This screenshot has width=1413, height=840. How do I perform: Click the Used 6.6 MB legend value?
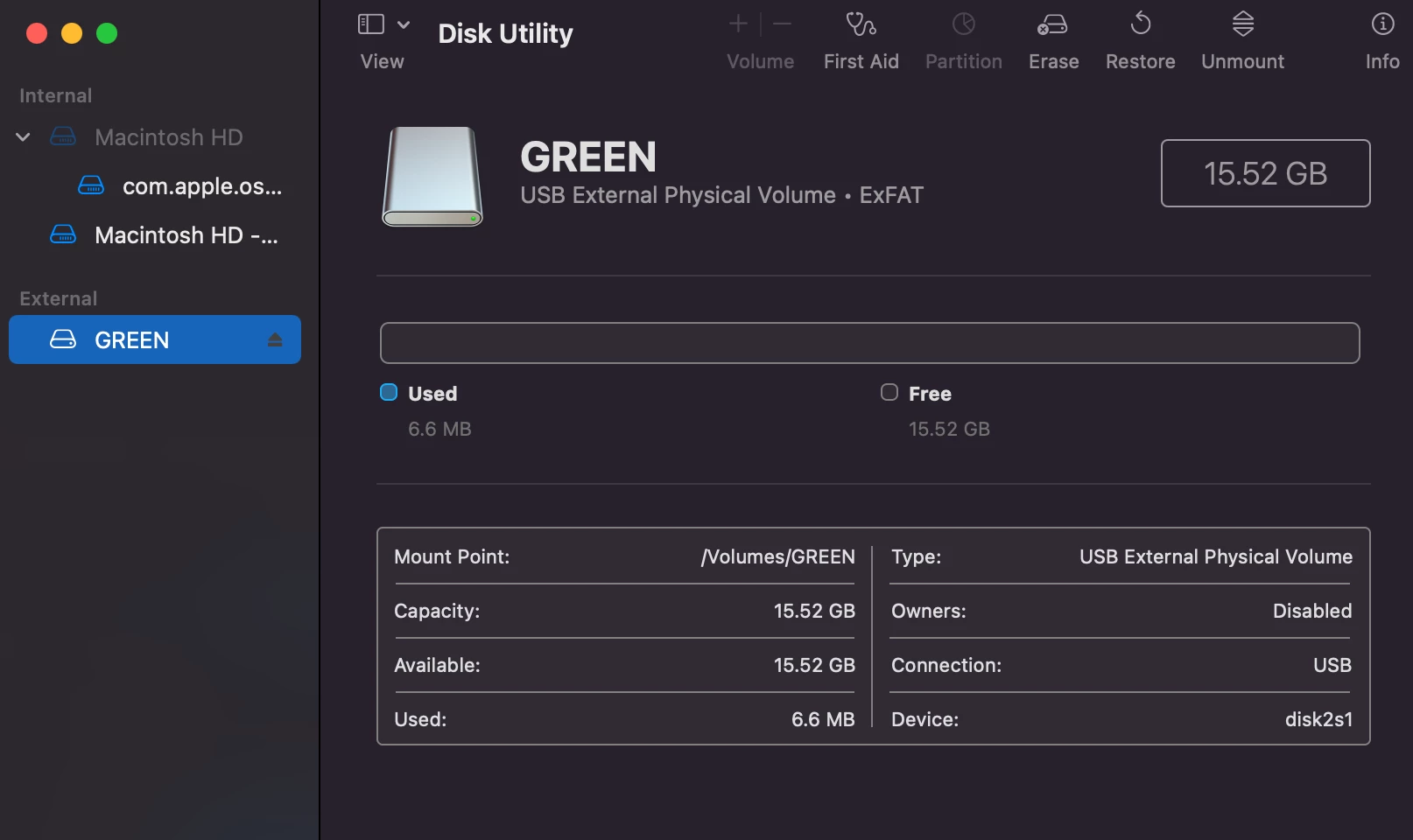pos(439,429)
